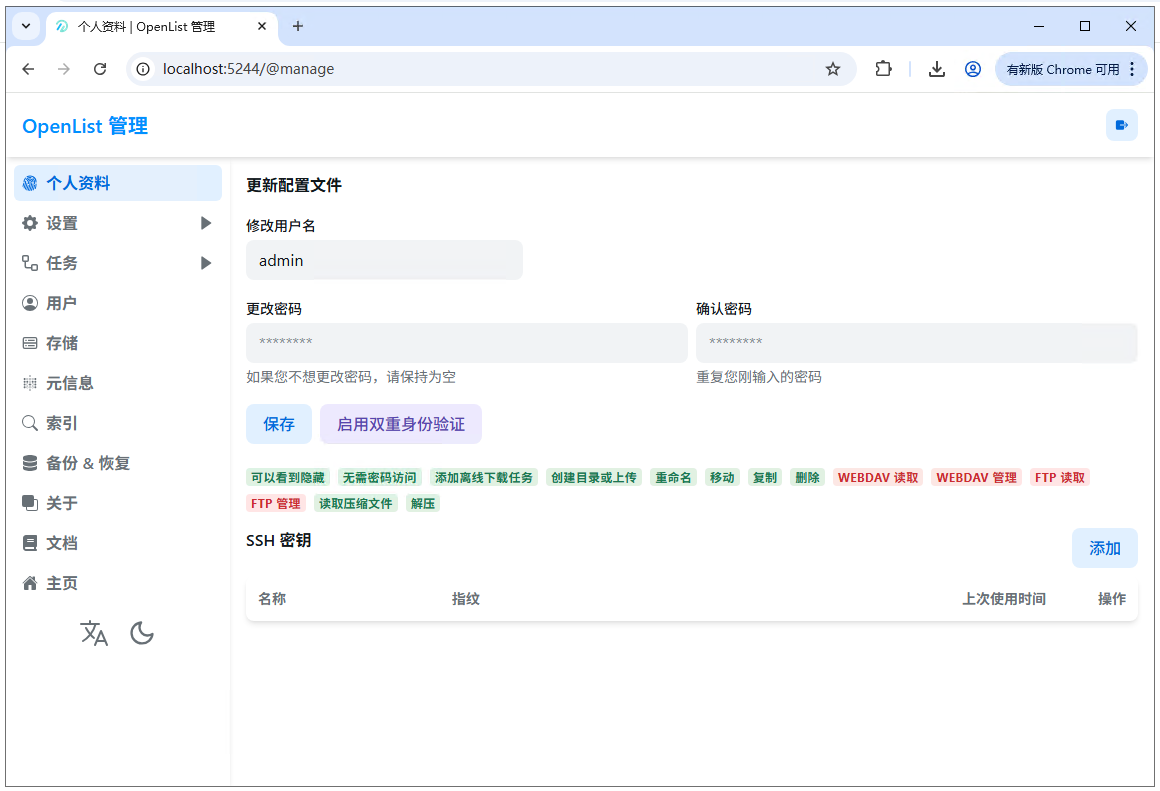This screenshot has height=791, width=1160.
Task: Open the Chrome three-dot menu
Action: [x=1132, y=69]
